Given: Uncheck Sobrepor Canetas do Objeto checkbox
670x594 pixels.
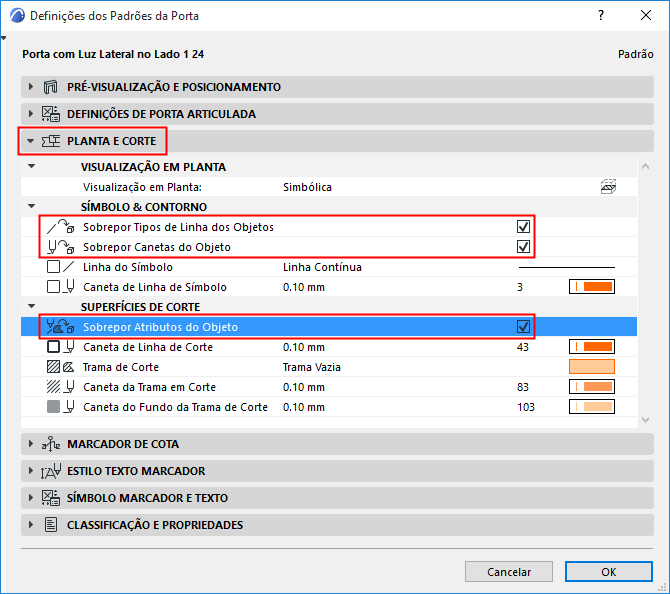Looking at the screenshot, I should click(x=523, y=247).
